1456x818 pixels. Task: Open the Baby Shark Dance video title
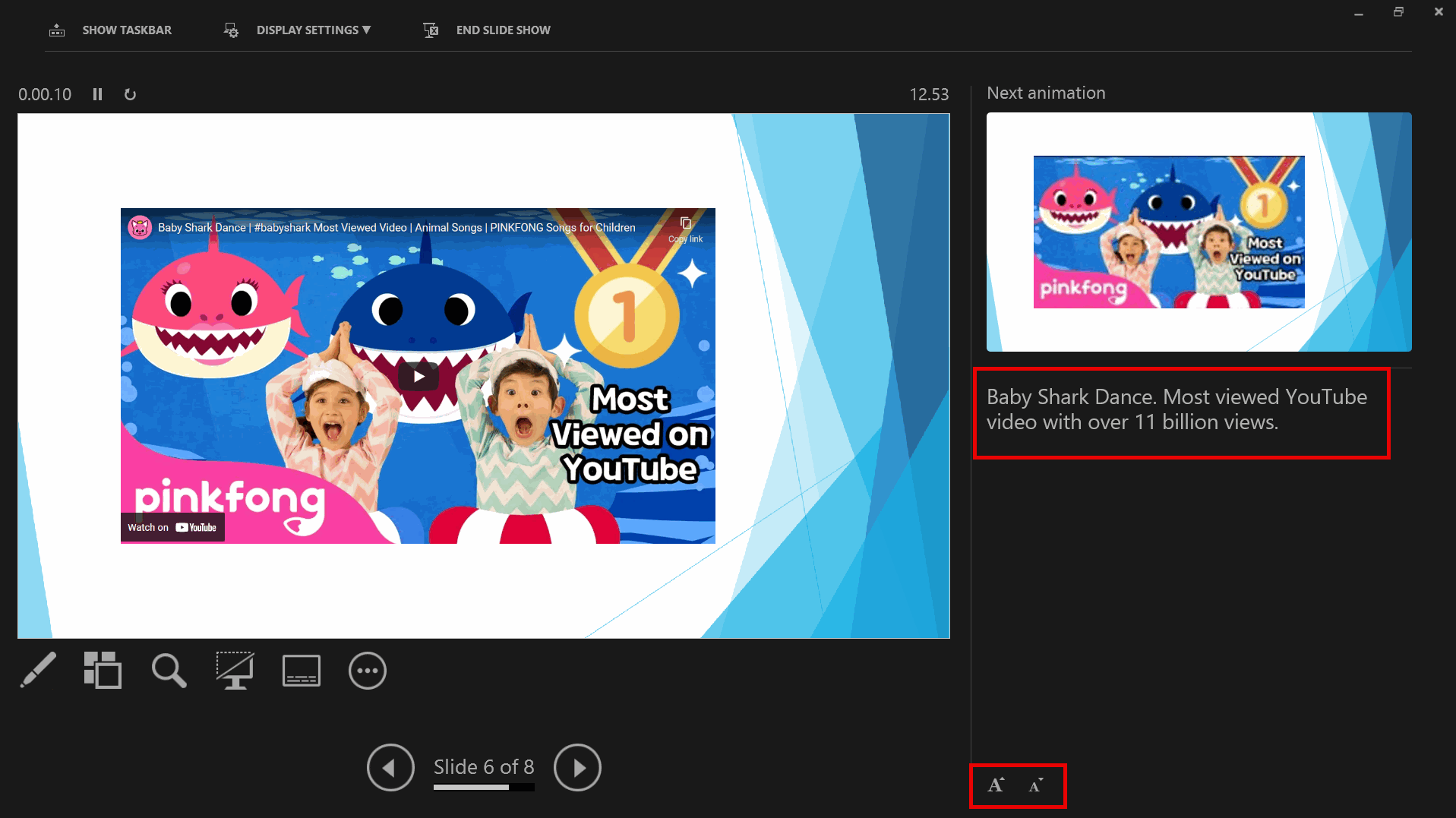point(396,227)
